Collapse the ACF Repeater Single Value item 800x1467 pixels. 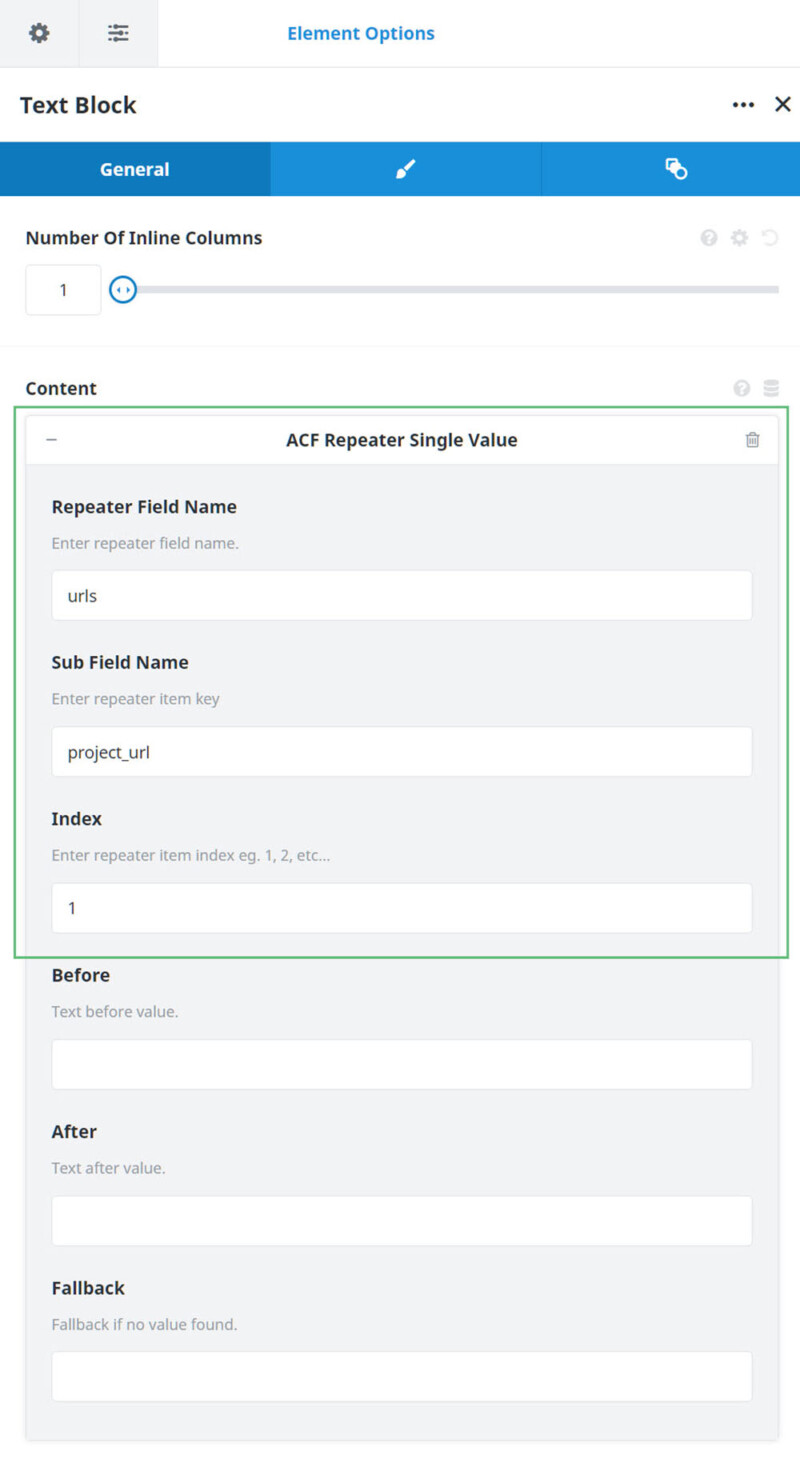coord(52,439)
